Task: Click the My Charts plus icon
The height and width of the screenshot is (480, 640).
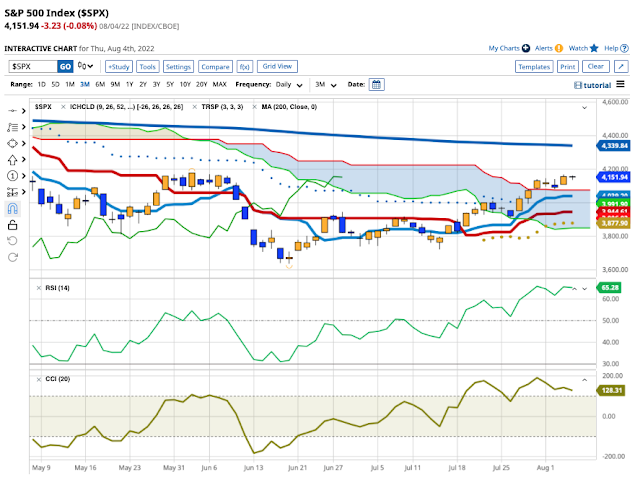Action: 526,48
